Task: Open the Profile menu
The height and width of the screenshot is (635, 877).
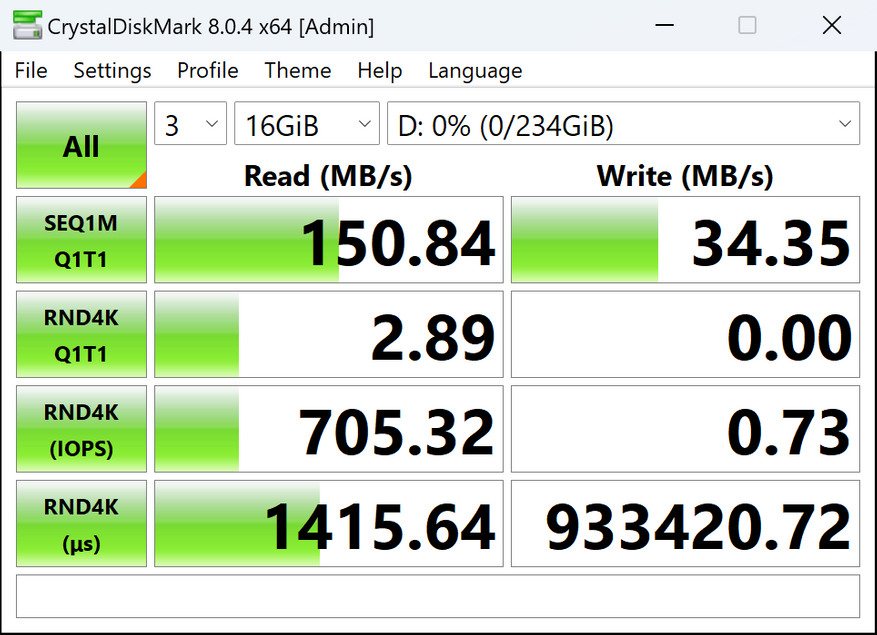Action: [x=208, y=70]
